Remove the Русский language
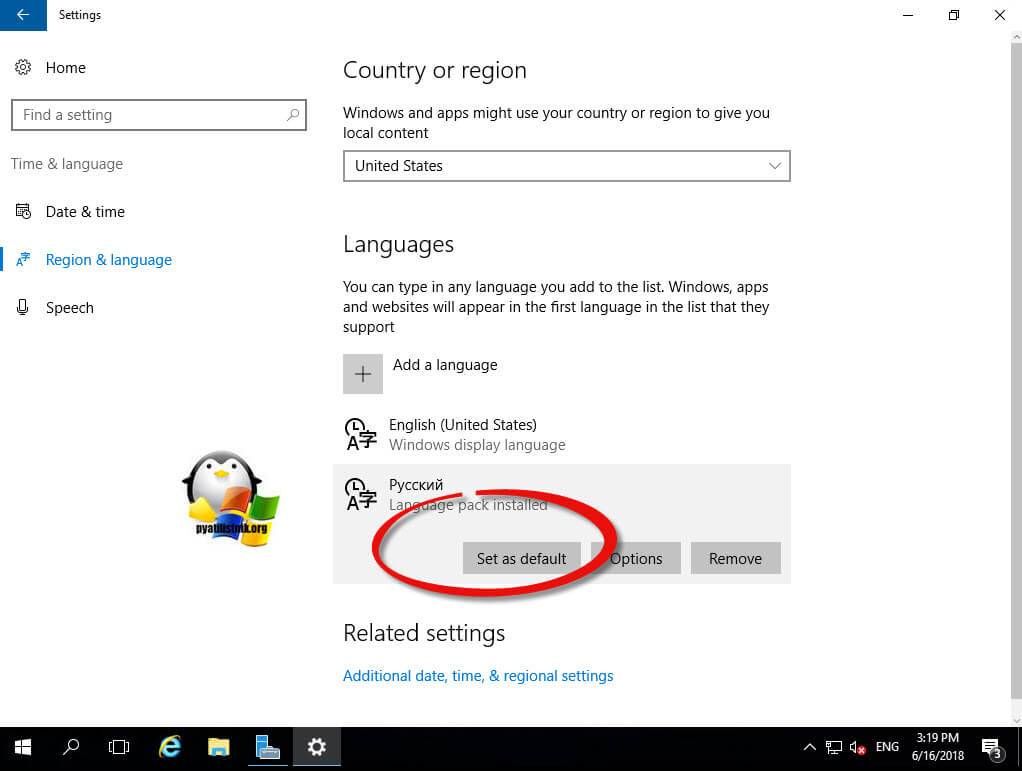 [x=735, y=558]
